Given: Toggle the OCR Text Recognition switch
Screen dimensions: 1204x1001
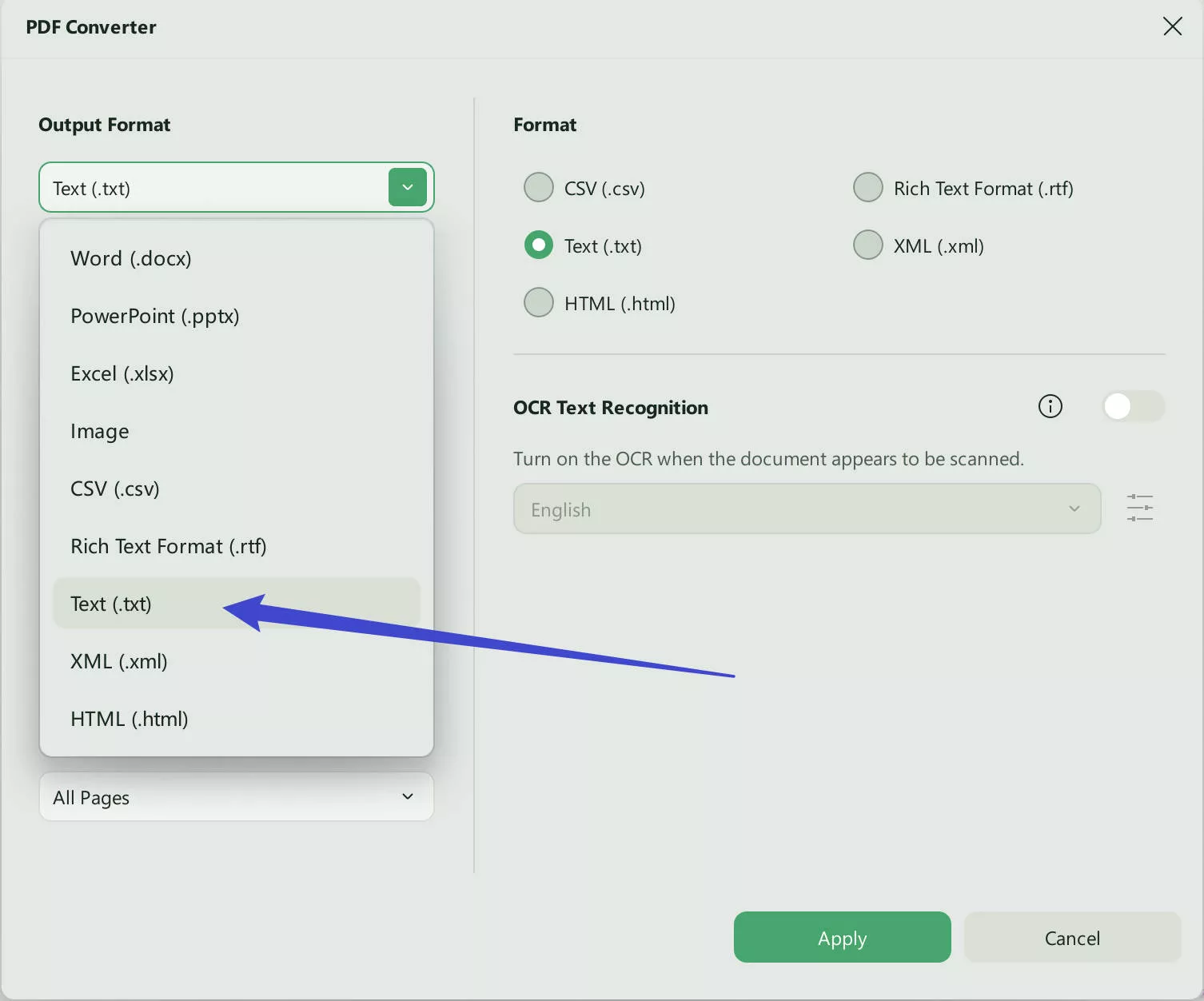Looking at the screenshot, I should pos(1132,406).
